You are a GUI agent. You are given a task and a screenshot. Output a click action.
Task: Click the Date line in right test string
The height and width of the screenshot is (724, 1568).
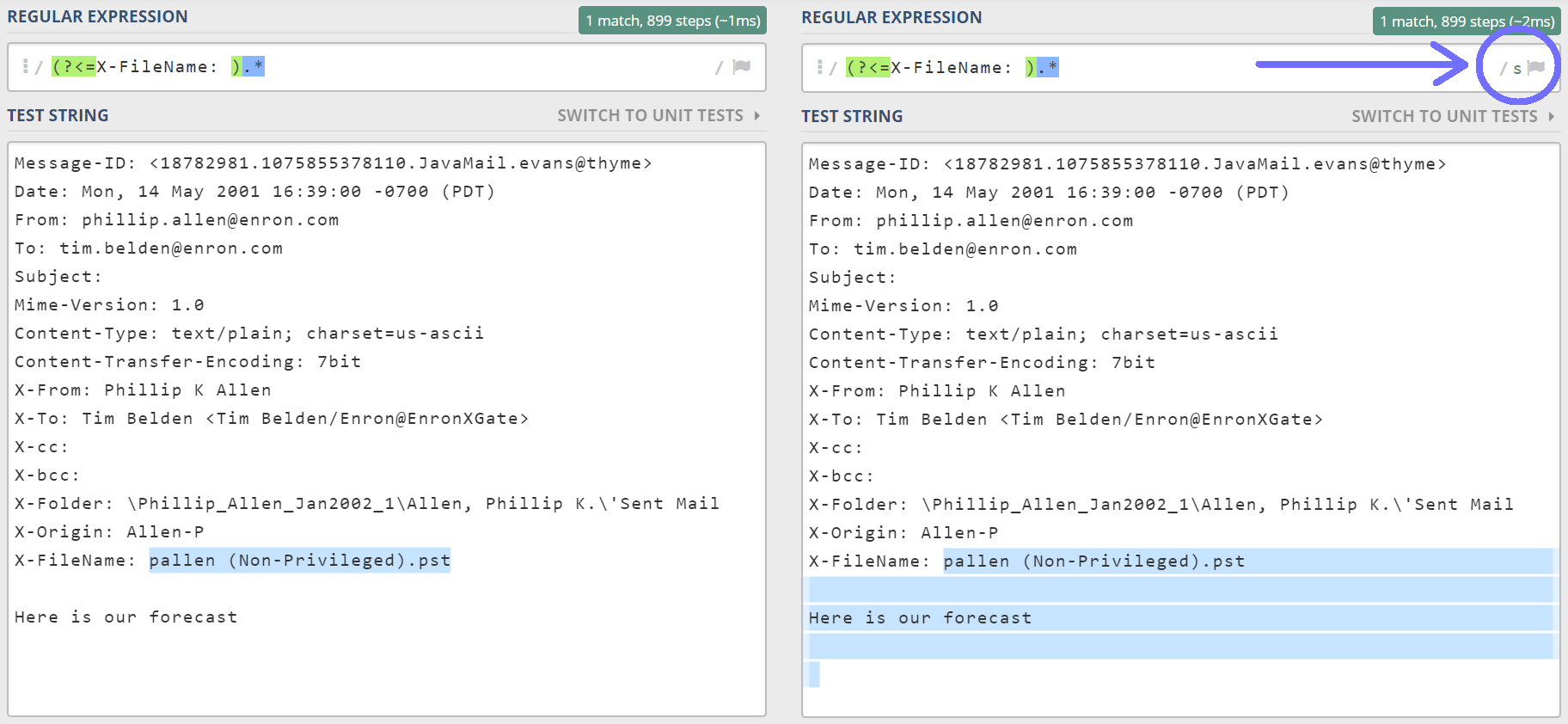1049,192
